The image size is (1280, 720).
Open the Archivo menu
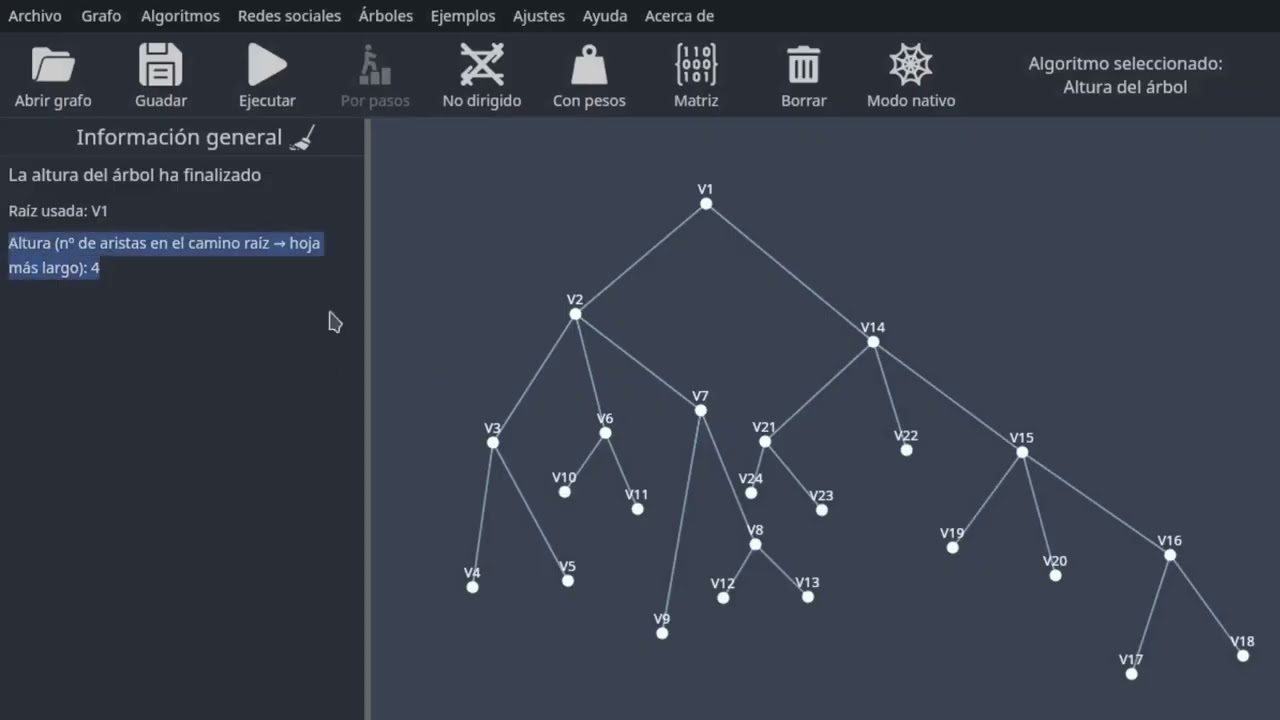(x=35, y=16)
